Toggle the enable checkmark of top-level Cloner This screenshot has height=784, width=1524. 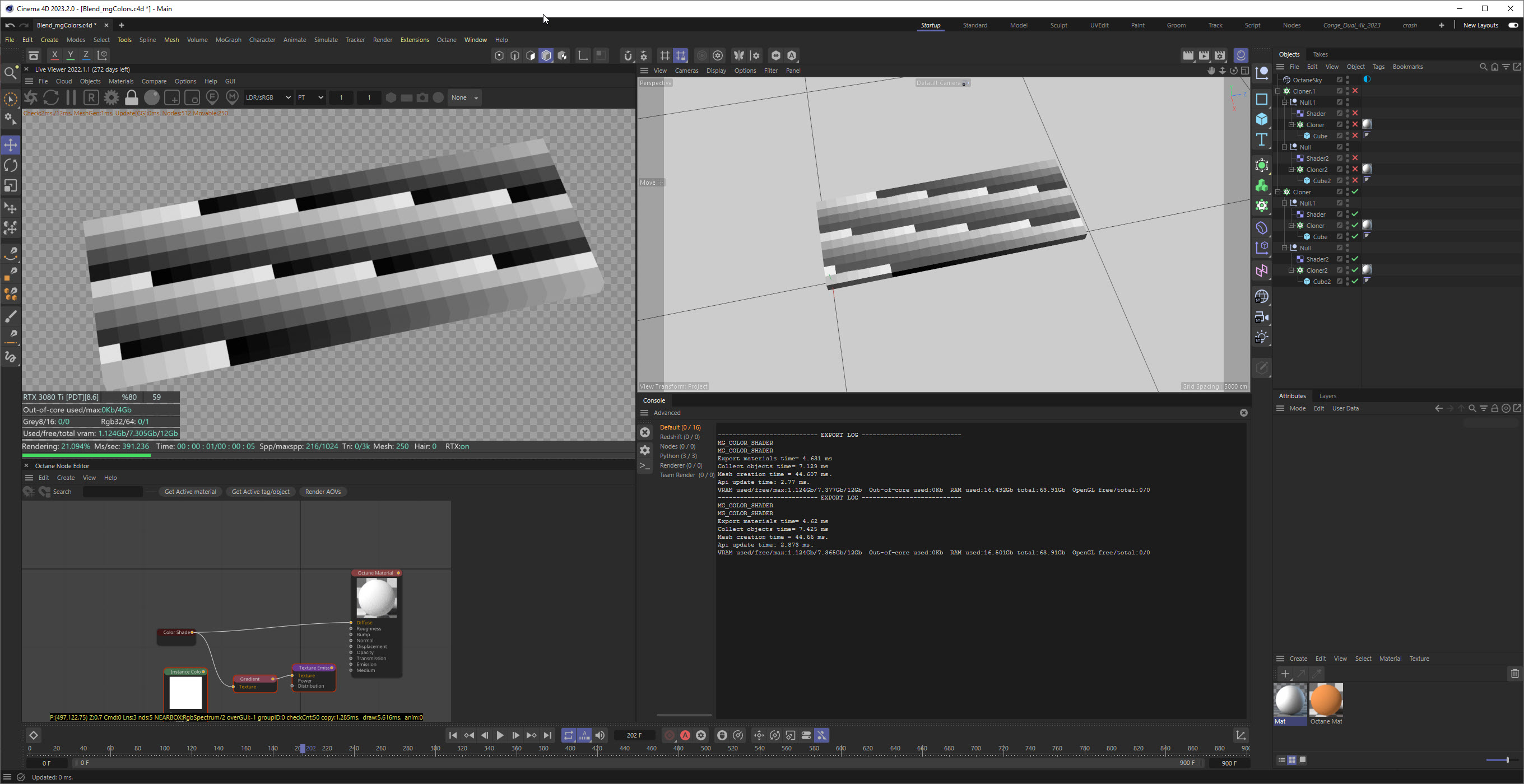[1355, 192]
